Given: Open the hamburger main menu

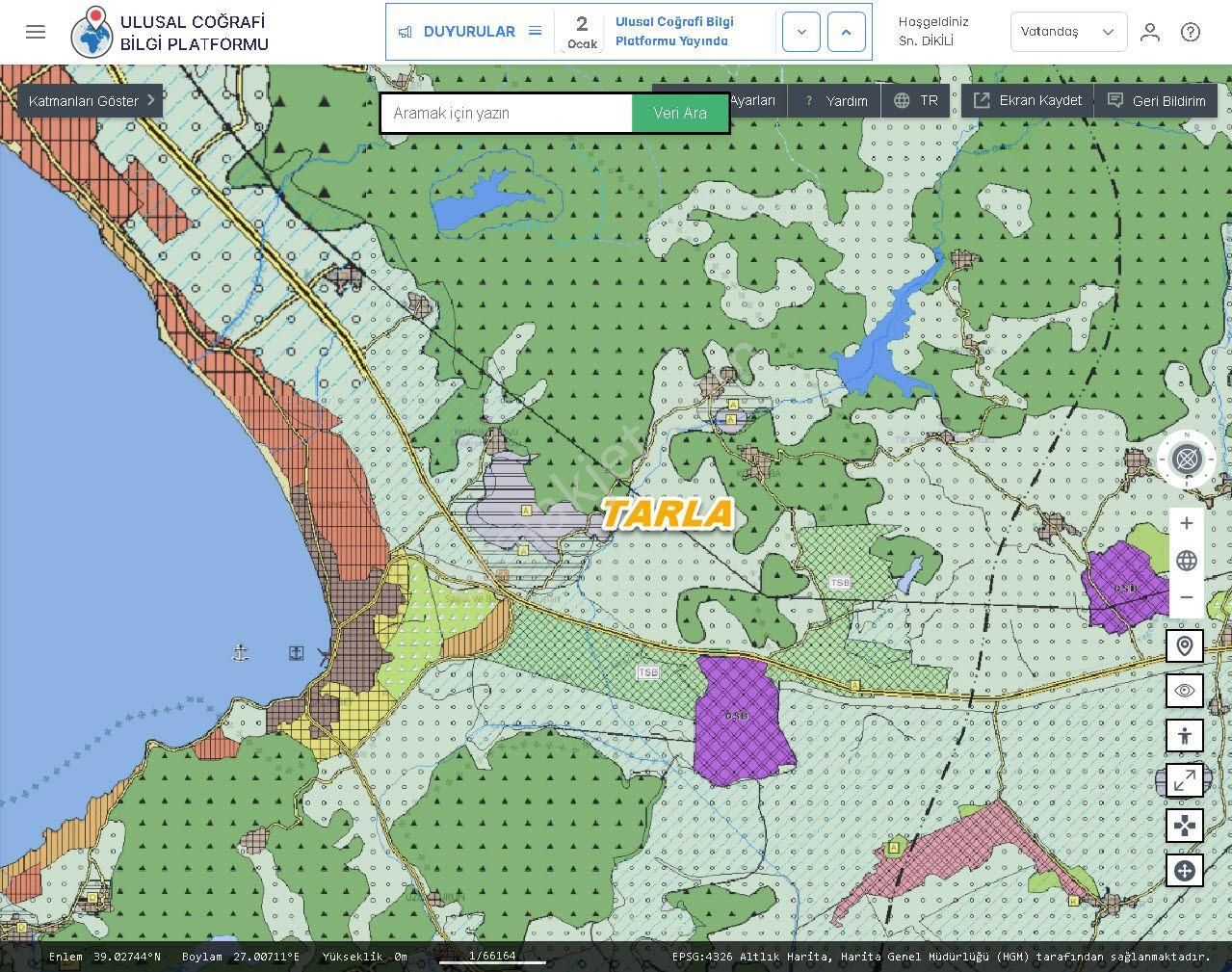Looking at the screenshot, I should (36, 32).
